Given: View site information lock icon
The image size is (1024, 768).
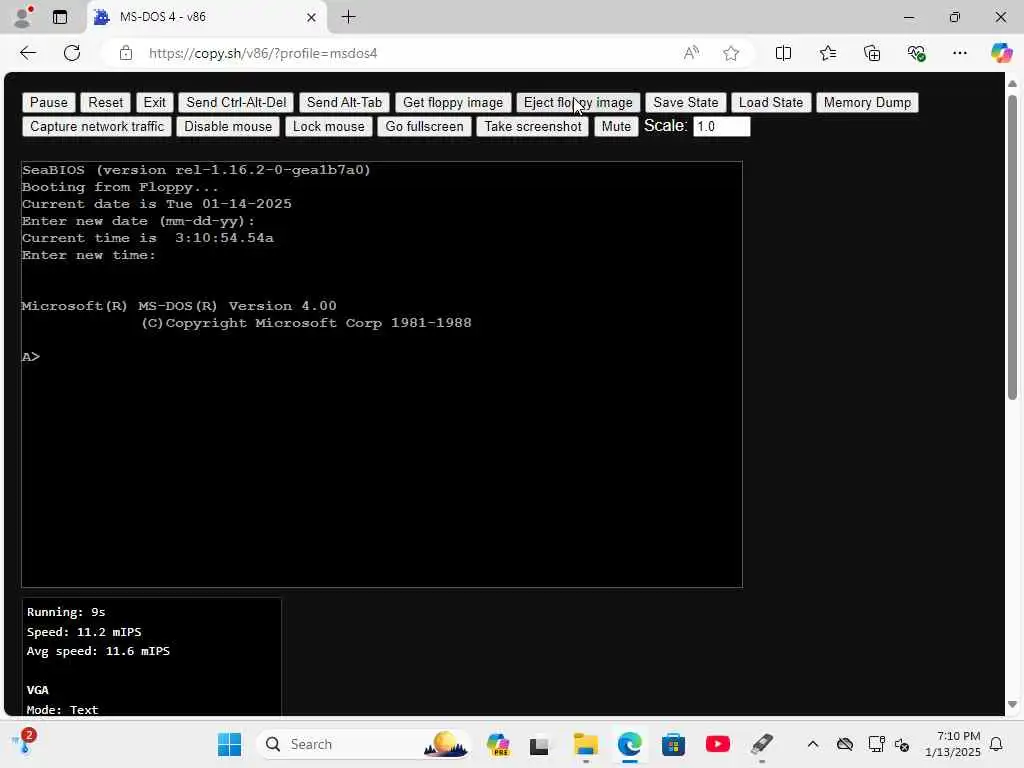Looking at the screenshot, I should [x=126, y=53].
